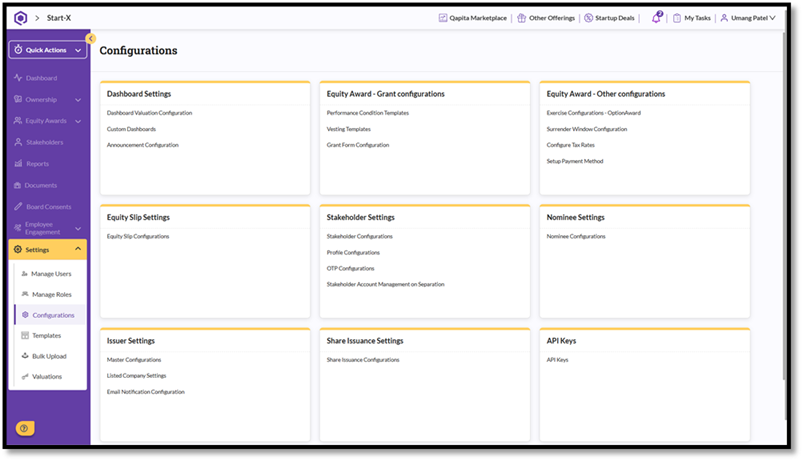Collapse the Settings menu chevron
Screen dimensions: 803x461
click(78, 249)
